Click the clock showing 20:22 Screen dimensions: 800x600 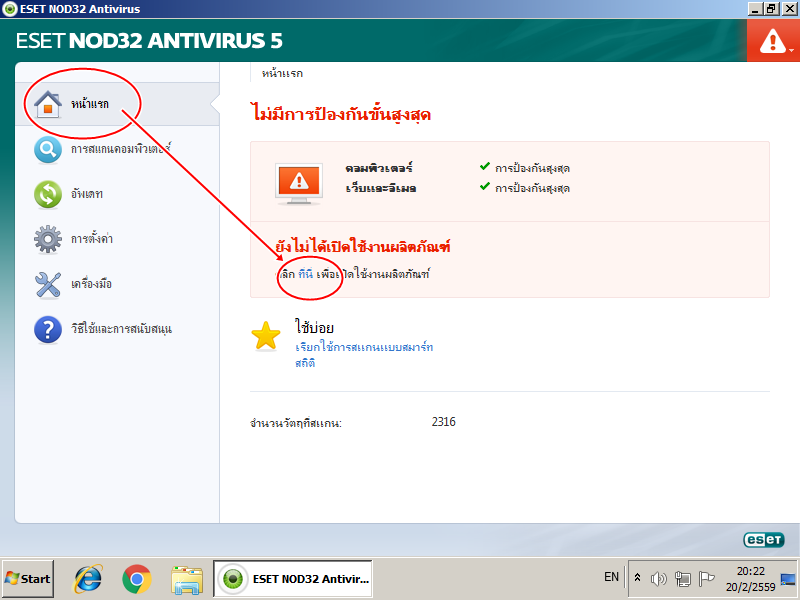tap(751, 571)
